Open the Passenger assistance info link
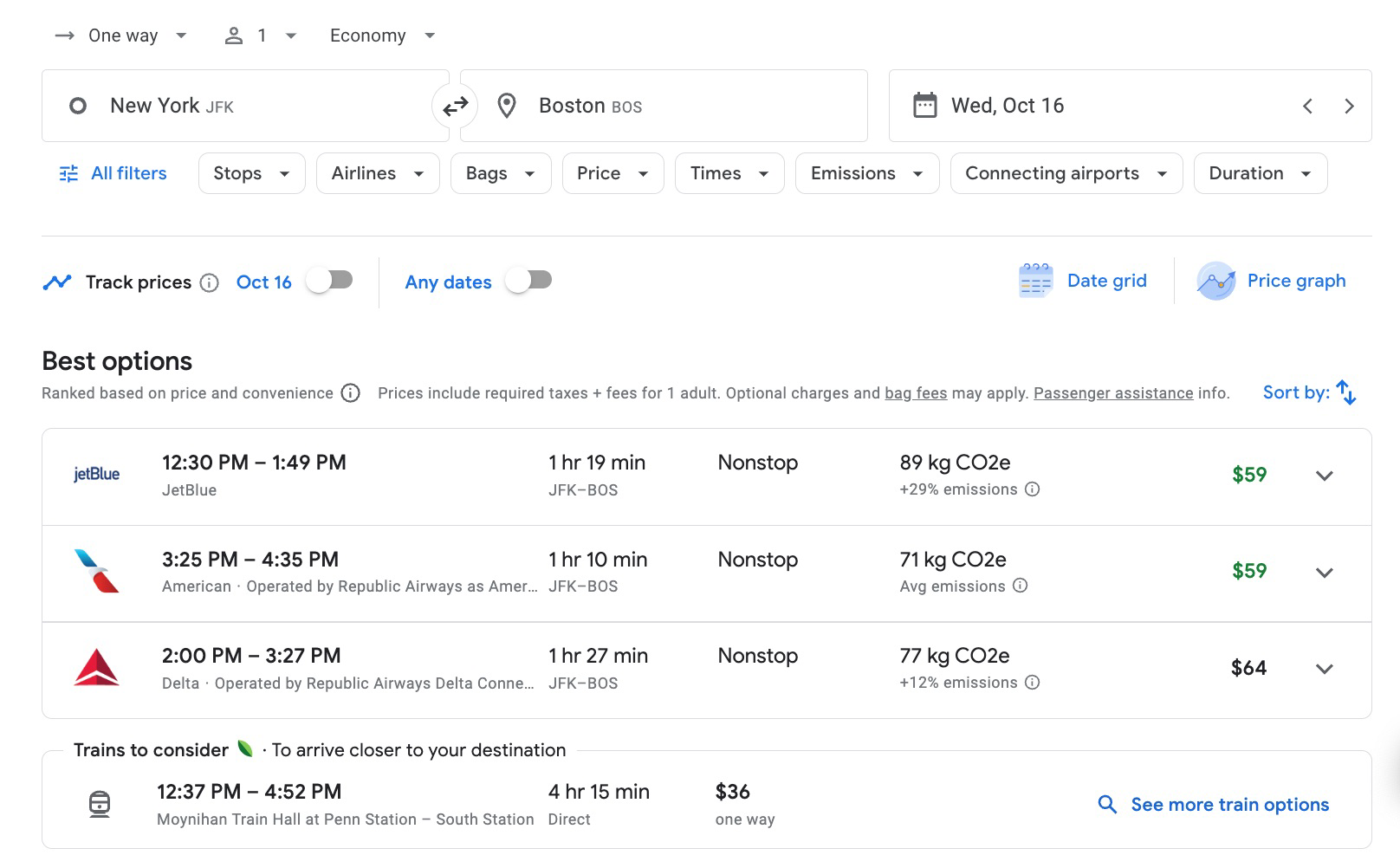The width and height of the screenshot is (1400, 868). (x=1113, y=392)
